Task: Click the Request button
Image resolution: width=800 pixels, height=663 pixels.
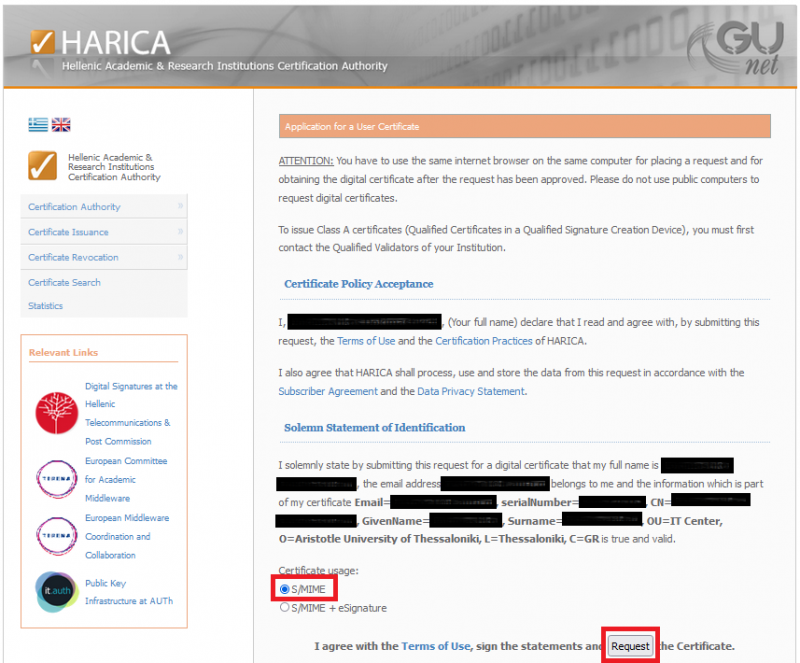Action: (630, 646)
